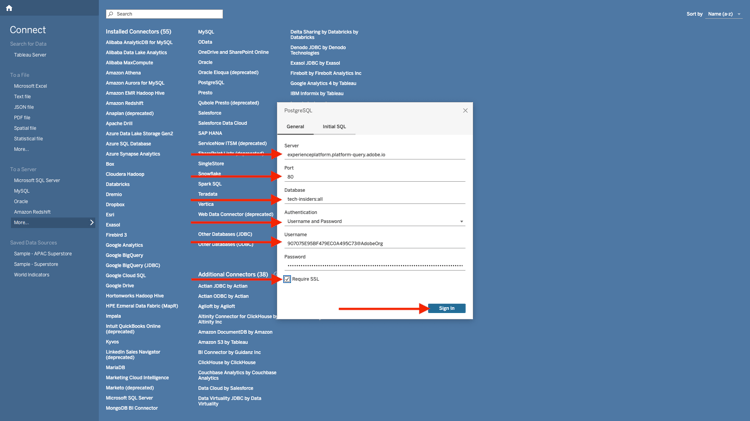Choose MariaDB connector
This screenshot has width=750, height=421.
[115, 368]
